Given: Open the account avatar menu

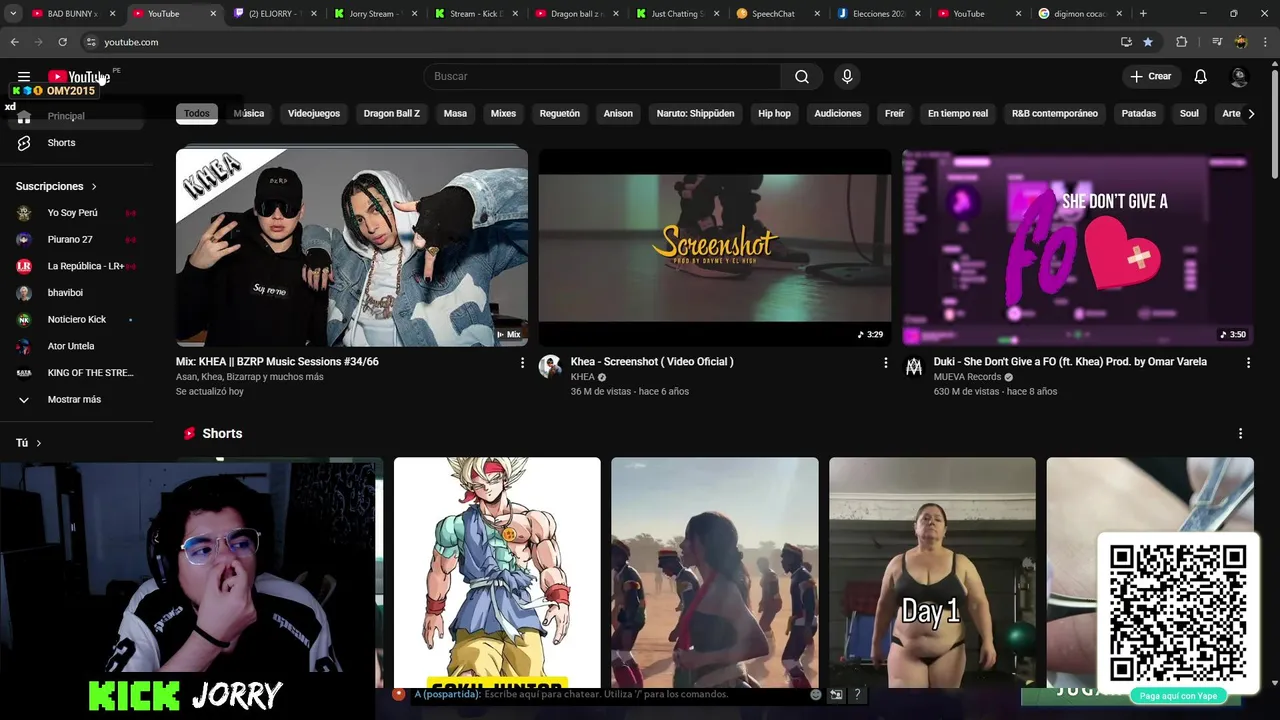Looking at the screenshot, I should 1239,77.
